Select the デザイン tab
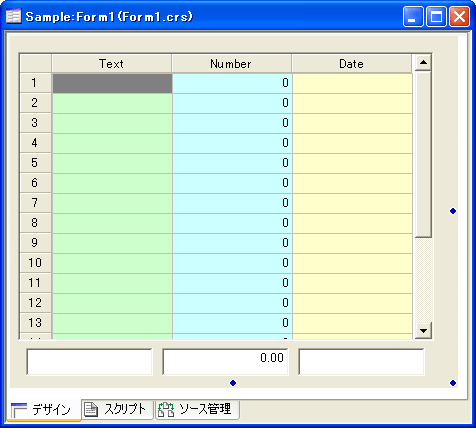 click(x=43, y=410)
